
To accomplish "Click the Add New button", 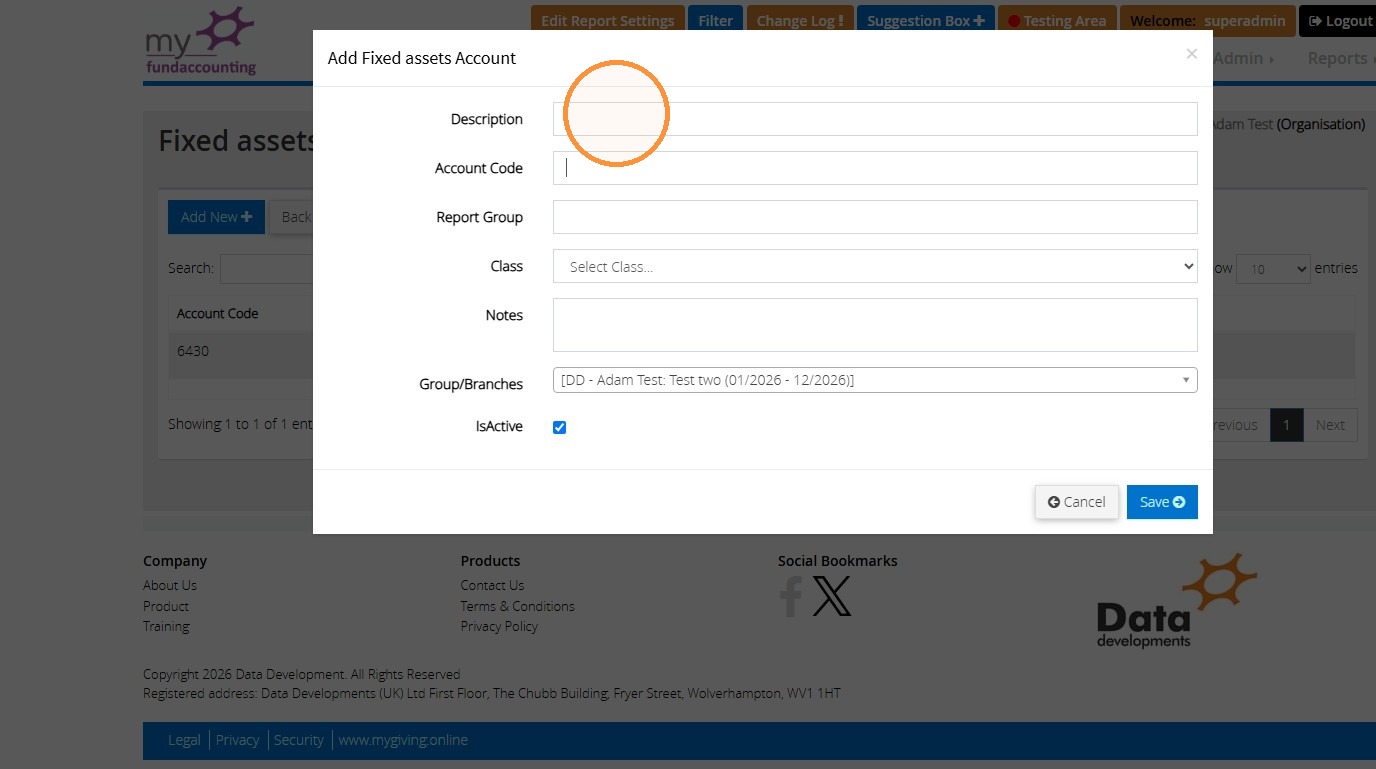I will click(216, 217).
